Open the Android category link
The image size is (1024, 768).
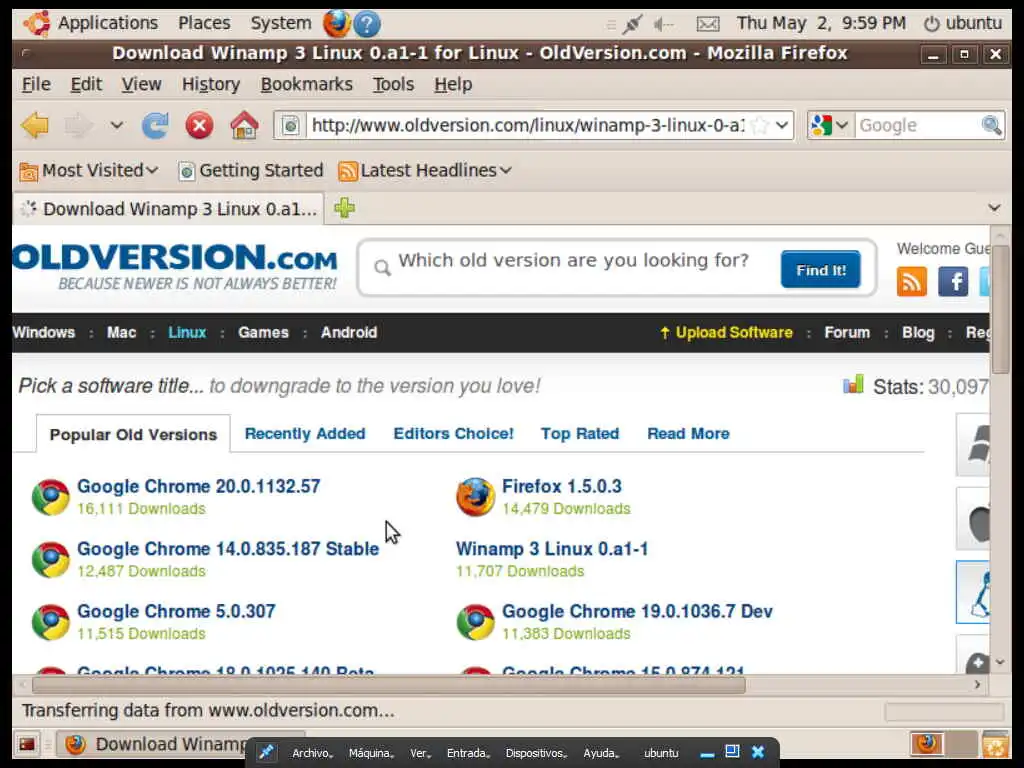point(349,332)
